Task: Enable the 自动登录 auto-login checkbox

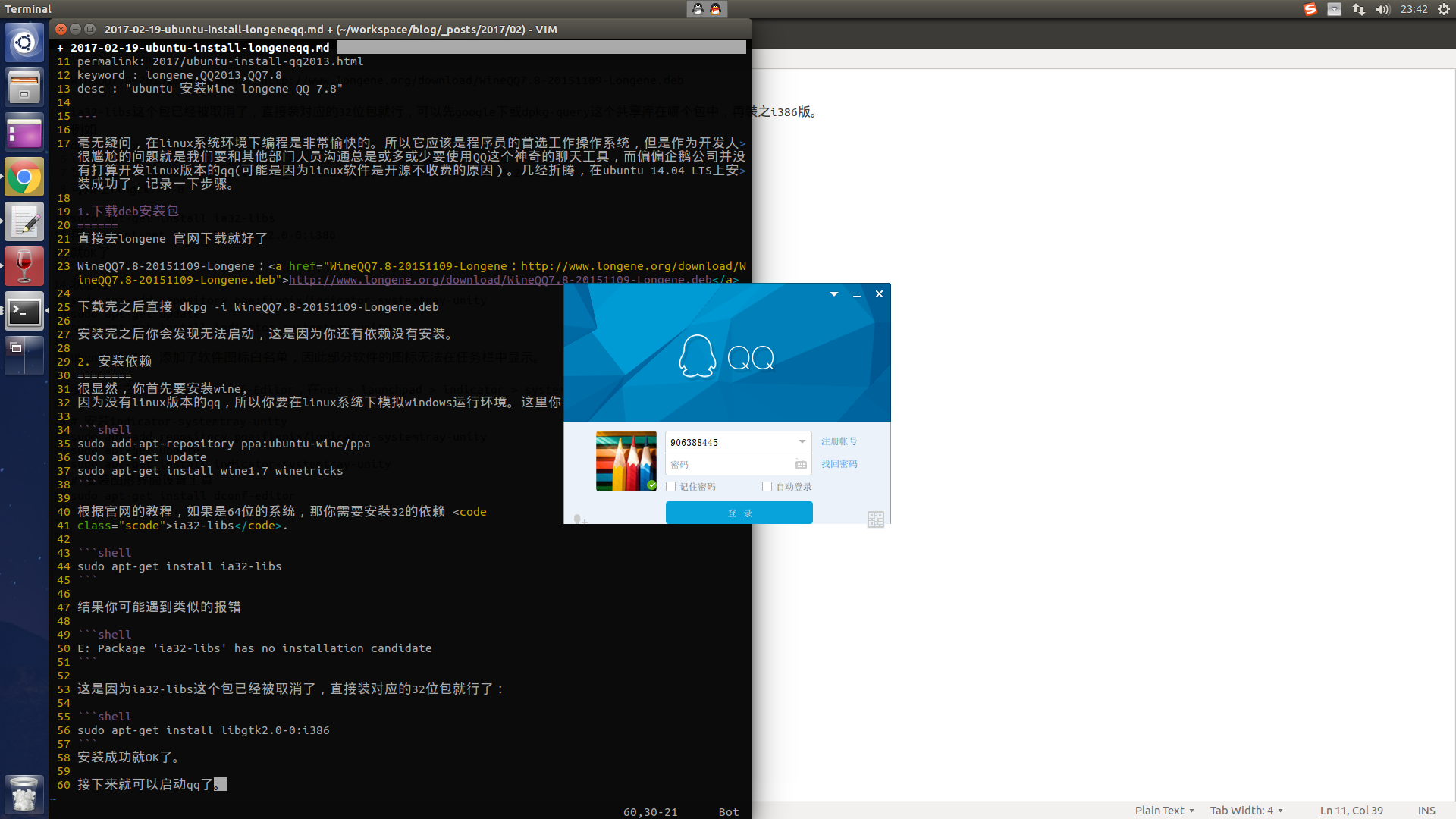Action: [767, 487]
